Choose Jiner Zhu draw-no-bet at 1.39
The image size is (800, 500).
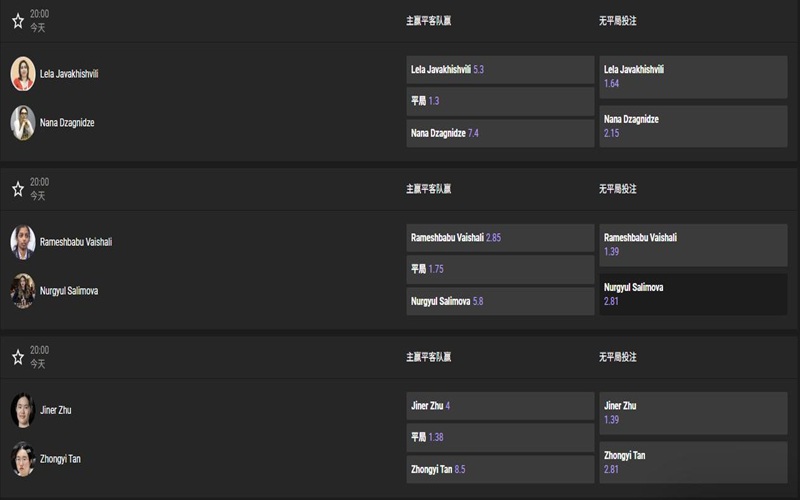pyautogui.click(x=693, y=413)
